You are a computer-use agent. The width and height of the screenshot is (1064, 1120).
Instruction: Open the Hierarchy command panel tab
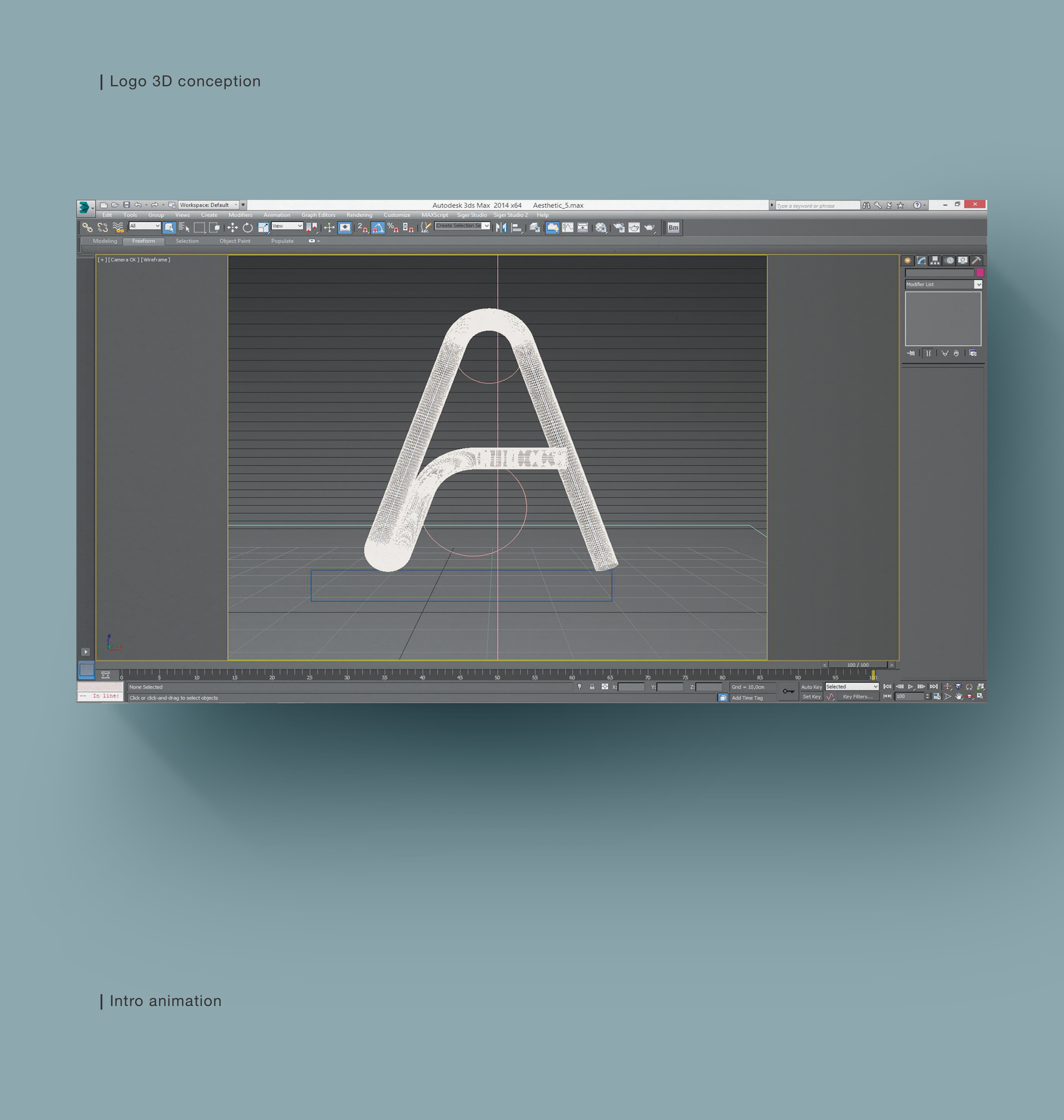(x=935, y=261)
